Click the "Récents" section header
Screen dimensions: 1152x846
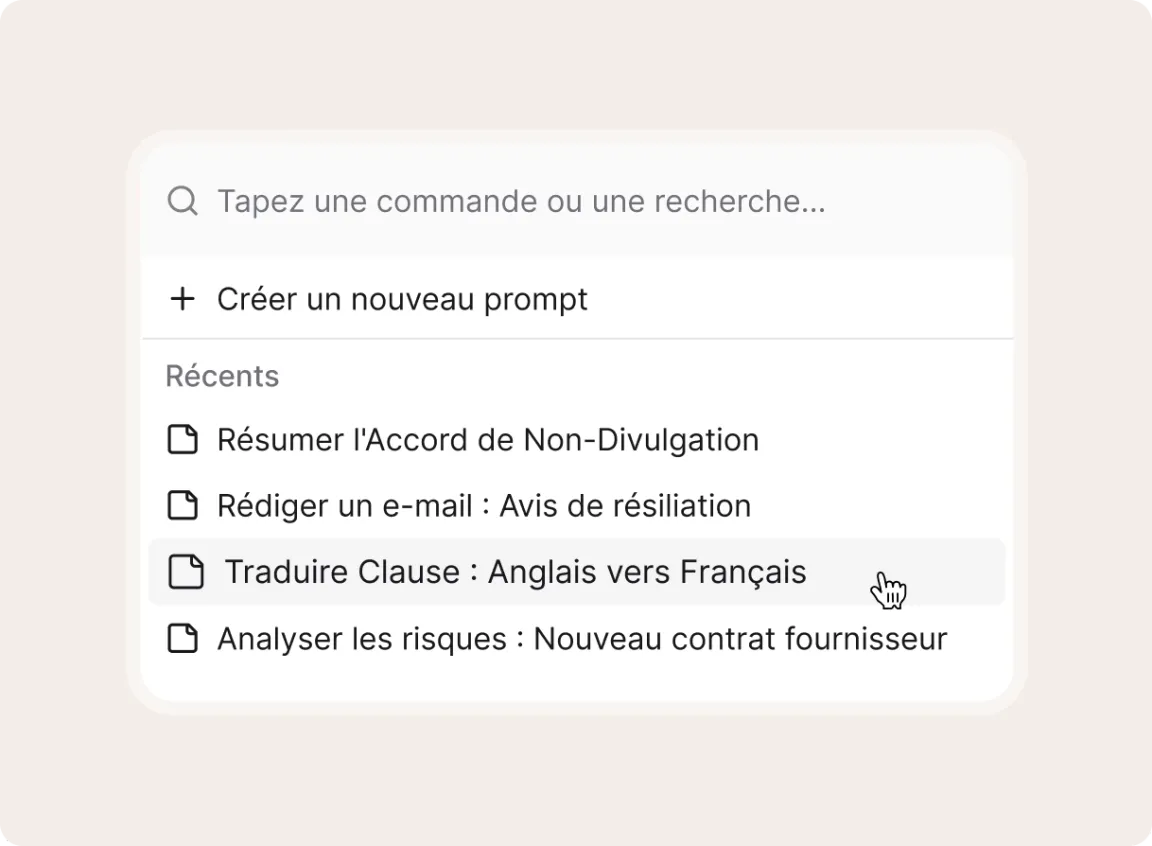(222, 376)
